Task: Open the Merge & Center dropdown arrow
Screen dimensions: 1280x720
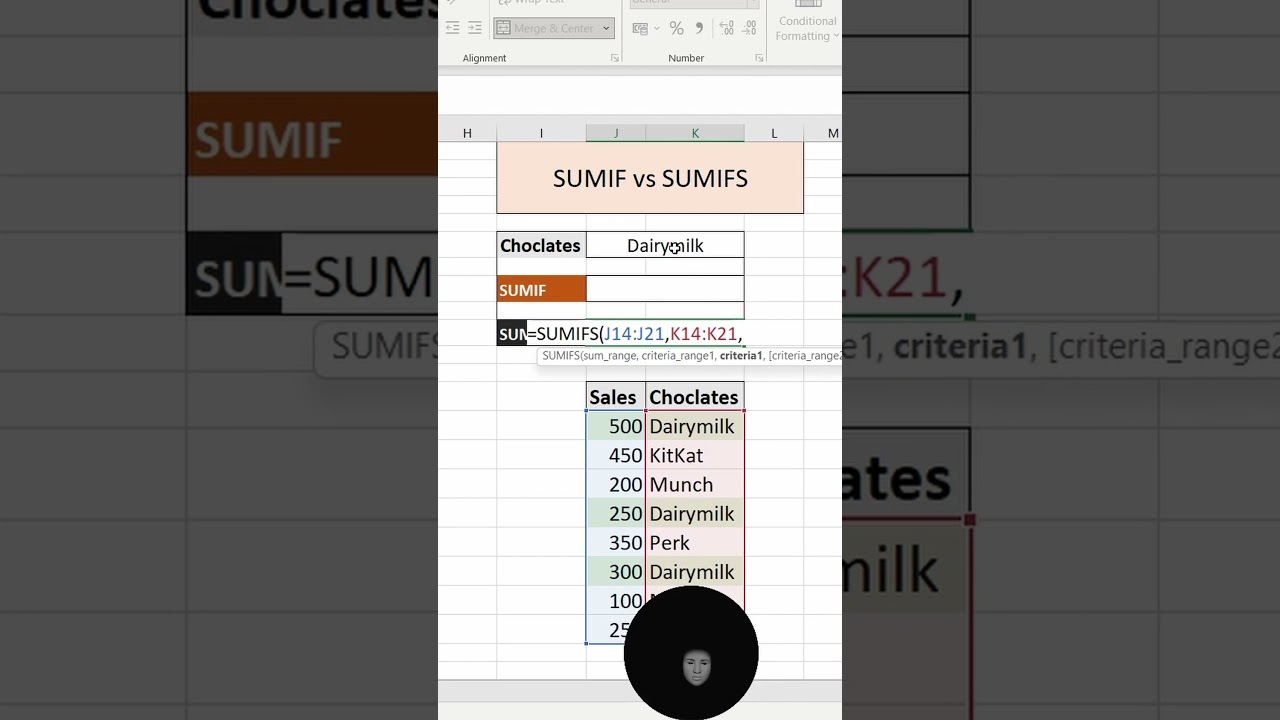Action: click(x=606, y=28)
